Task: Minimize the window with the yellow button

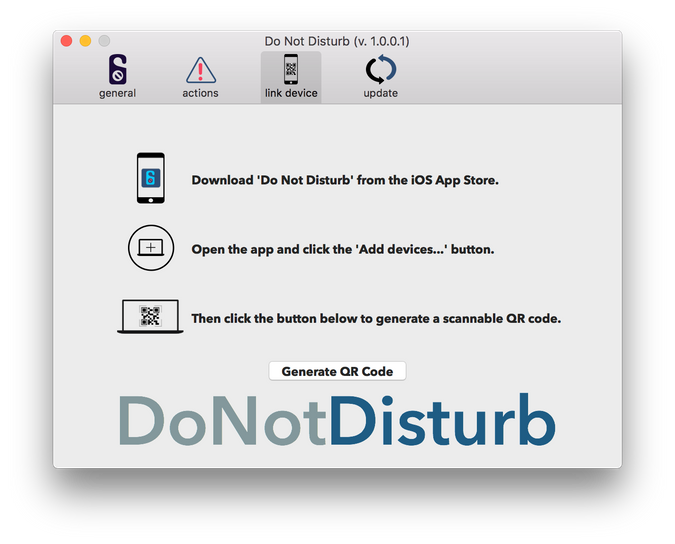Action: tap(85, 41)
